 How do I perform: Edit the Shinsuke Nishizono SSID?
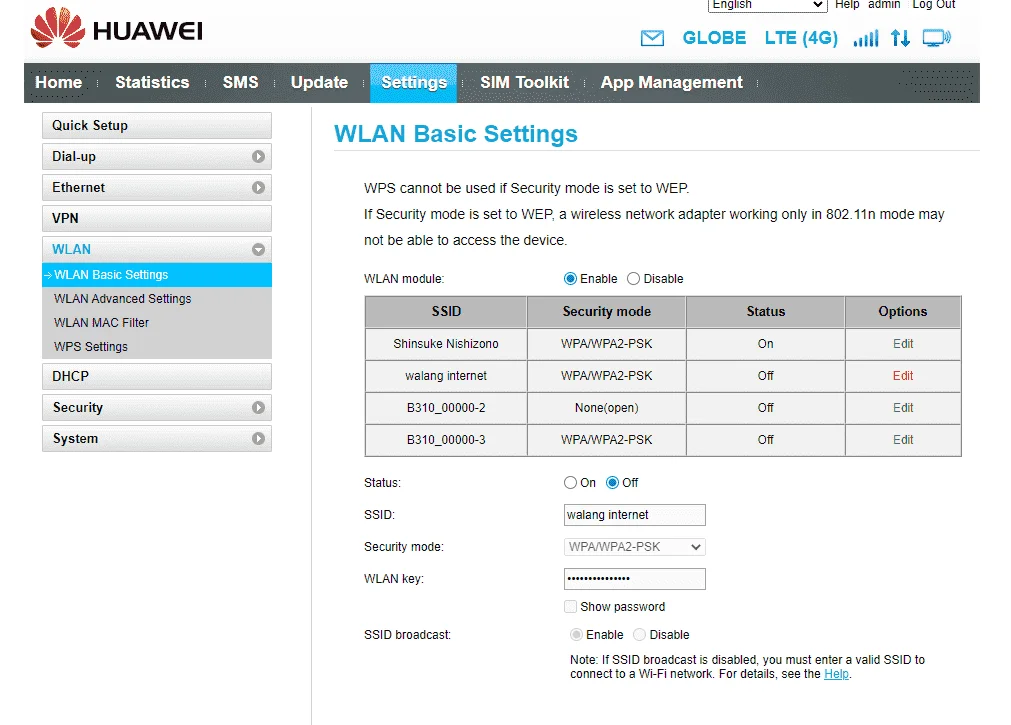point(903,344)
